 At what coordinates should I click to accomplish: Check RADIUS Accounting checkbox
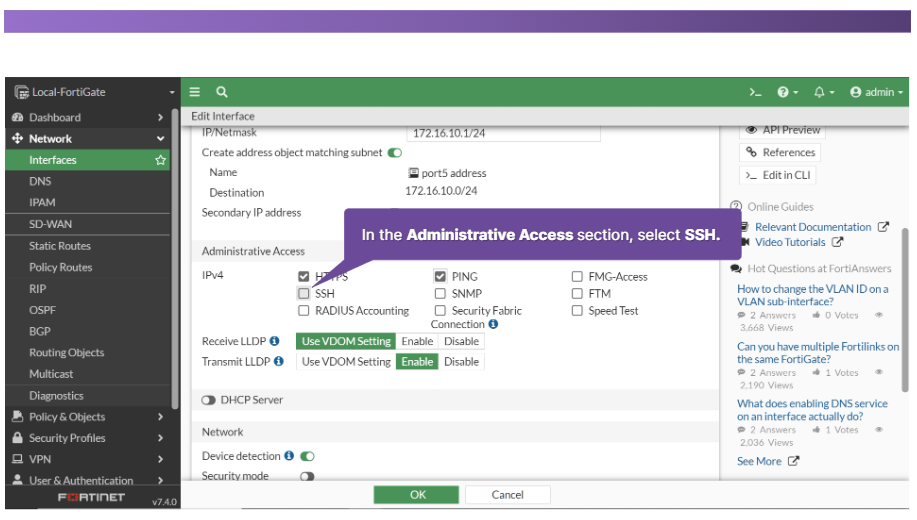(x=304, y=311)
